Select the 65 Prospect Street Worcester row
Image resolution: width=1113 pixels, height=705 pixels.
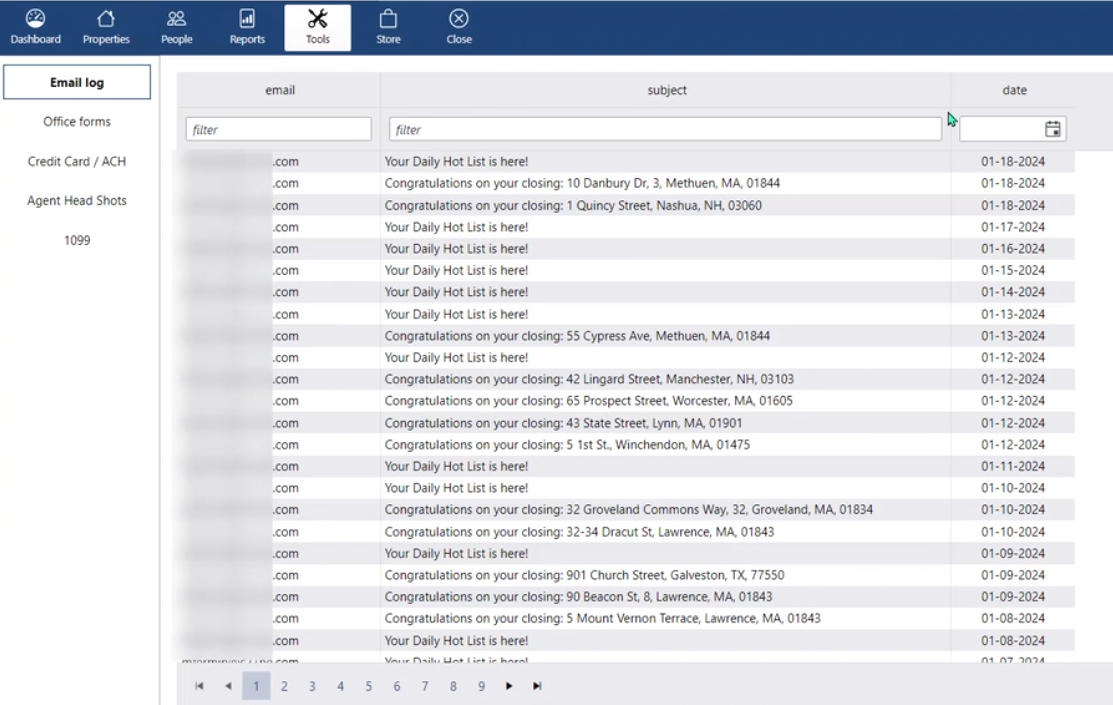tap(625, 400)
